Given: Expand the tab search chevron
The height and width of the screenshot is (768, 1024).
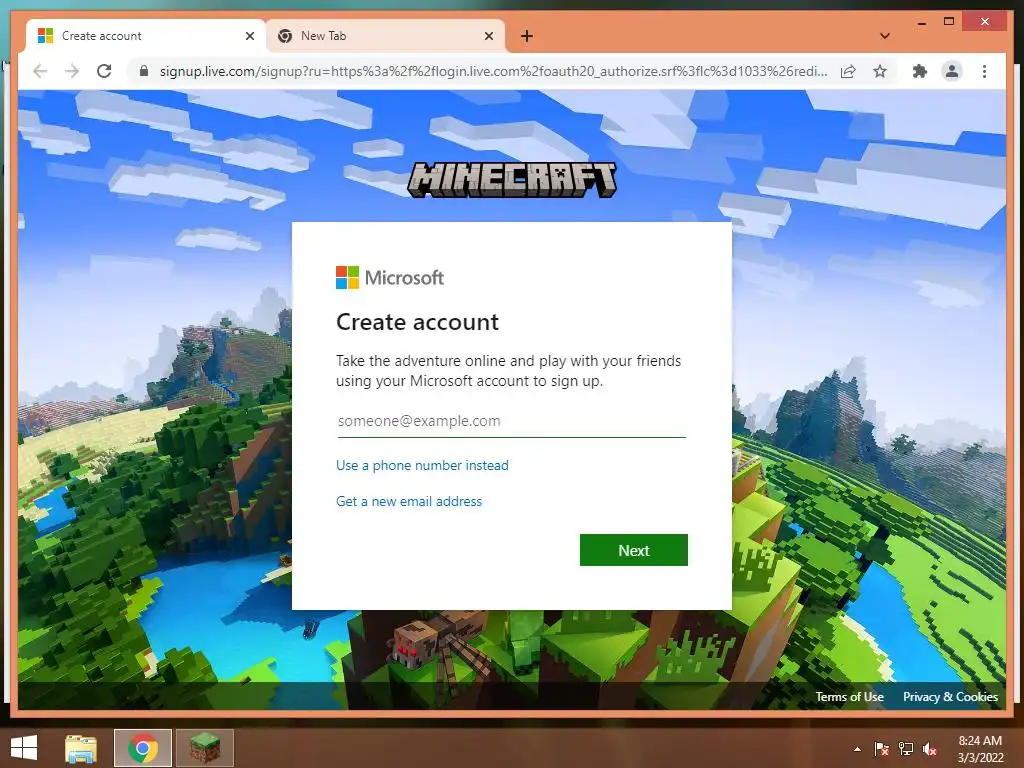Looking at the screenshot, I should [x=885, y=36].
